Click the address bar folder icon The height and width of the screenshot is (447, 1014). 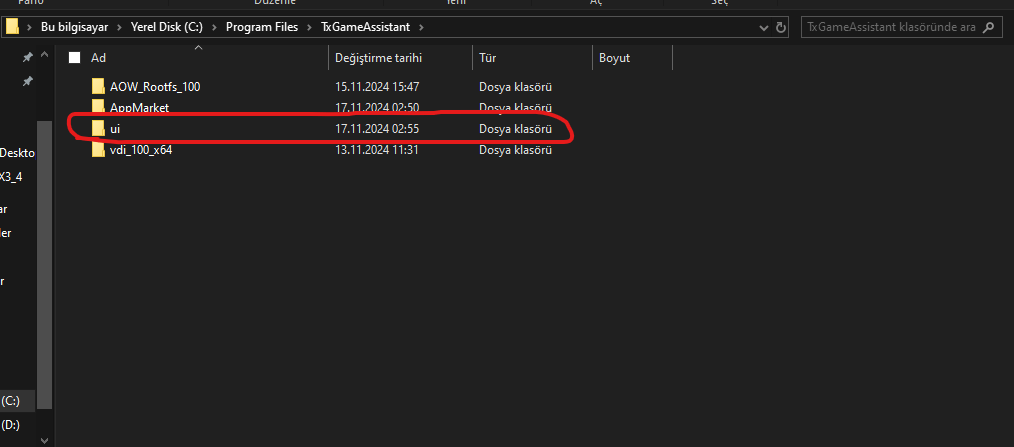pyautogui.click(x=12, y=27)
